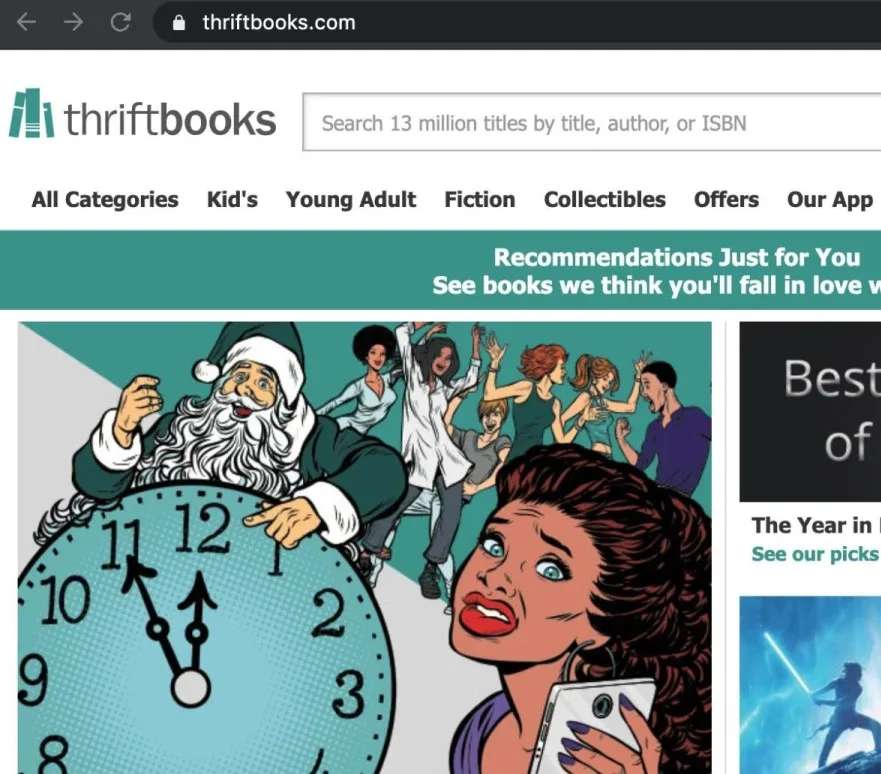881x774 pixels.
Task: Select the Fiction menu item
Action: tap(480, 199)
